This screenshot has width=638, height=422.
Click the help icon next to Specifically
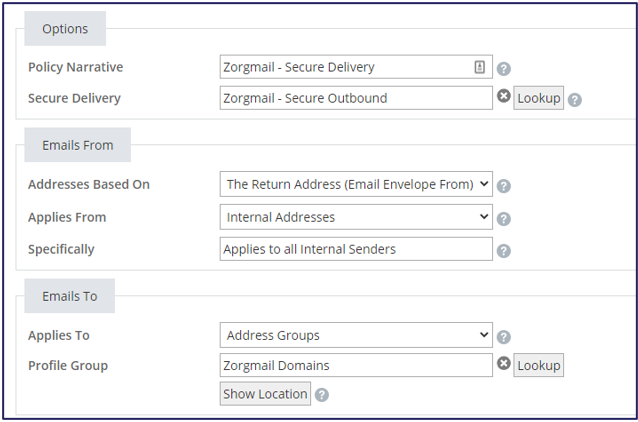[x=504, y=250]
